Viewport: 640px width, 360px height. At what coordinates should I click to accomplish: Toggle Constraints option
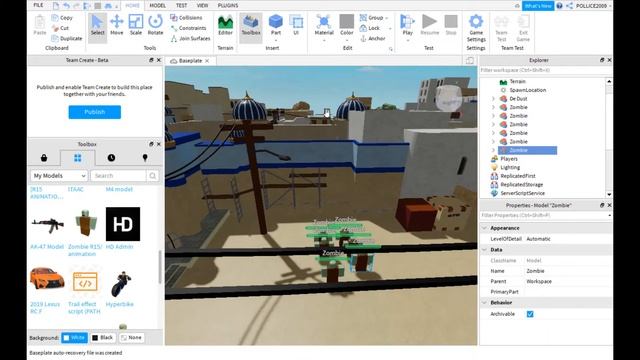[188, 28]
